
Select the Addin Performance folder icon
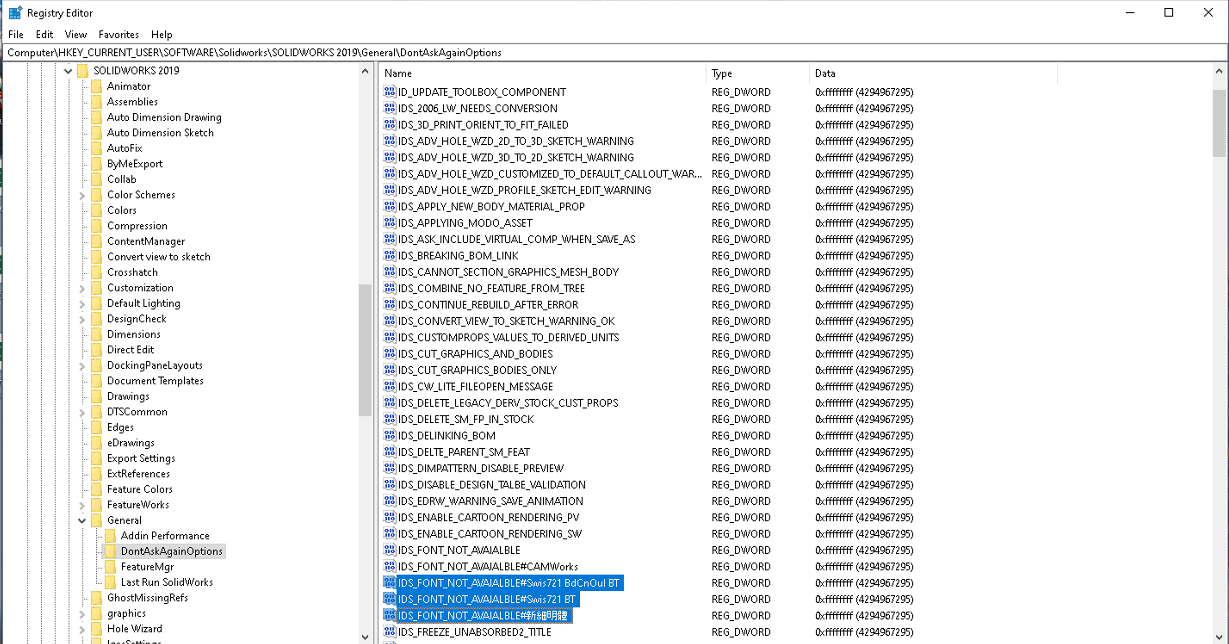(111, 536)
